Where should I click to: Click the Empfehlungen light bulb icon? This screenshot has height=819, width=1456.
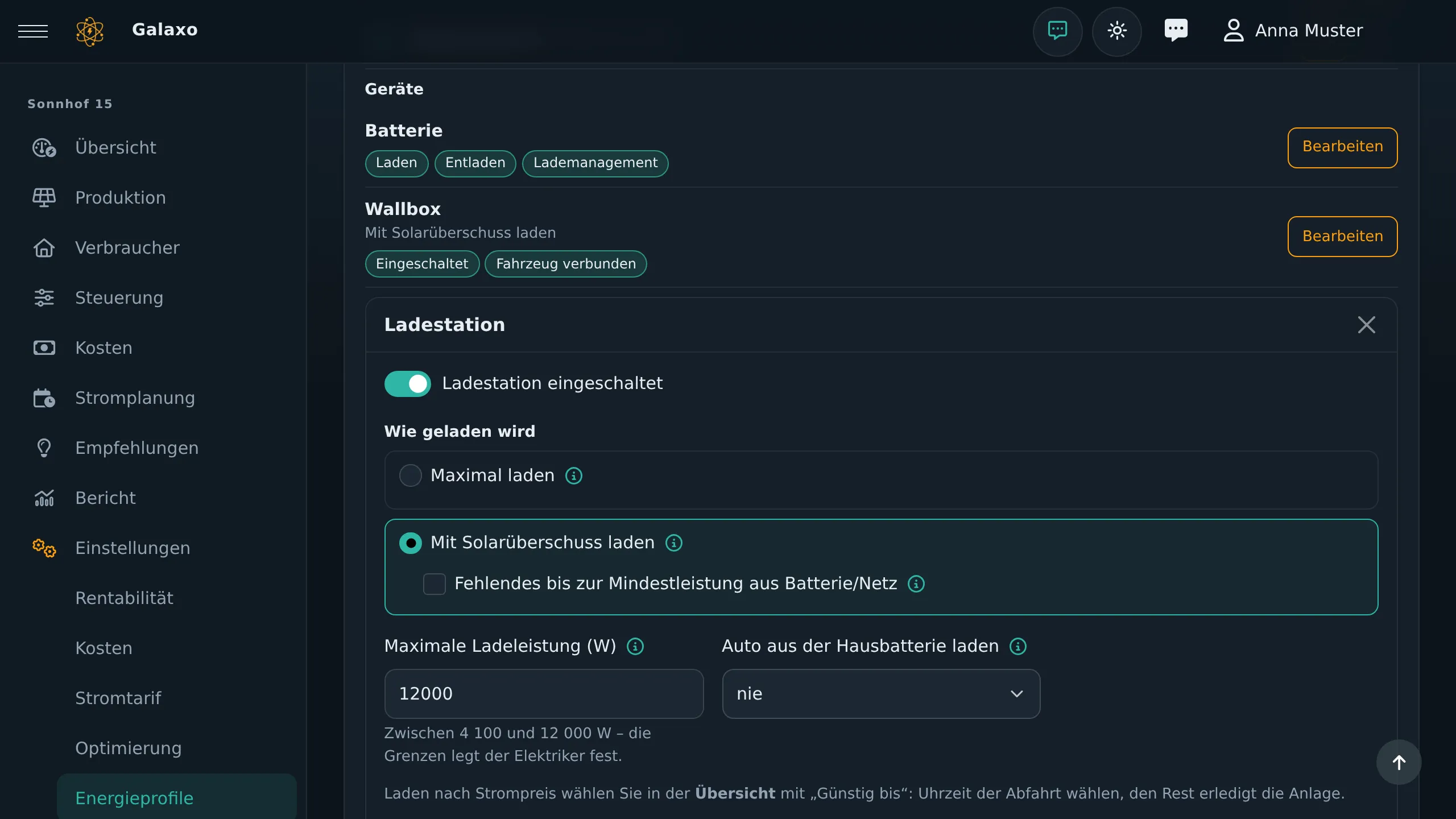(x=44, y=448)
